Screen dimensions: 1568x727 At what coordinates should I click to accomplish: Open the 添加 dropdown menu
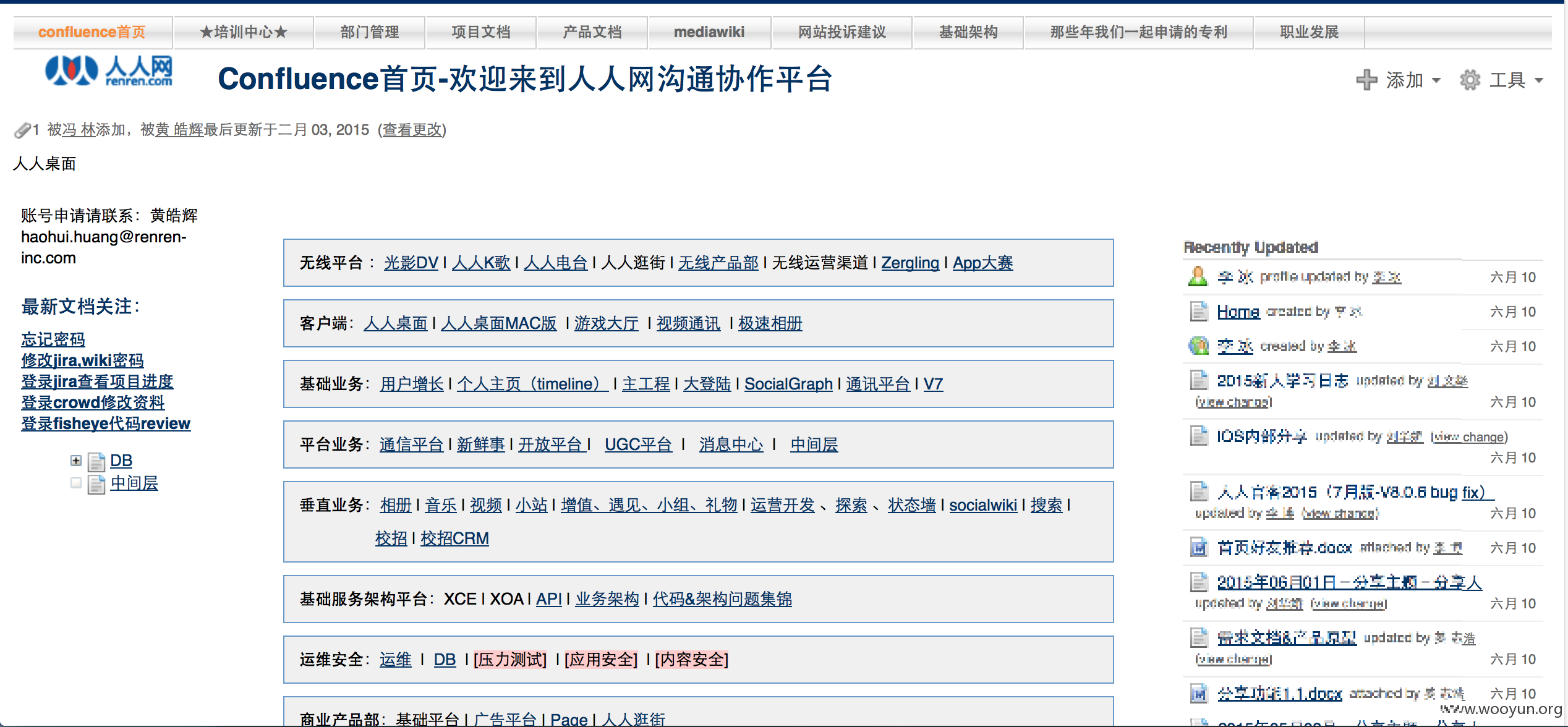(x=1399, y=80)
